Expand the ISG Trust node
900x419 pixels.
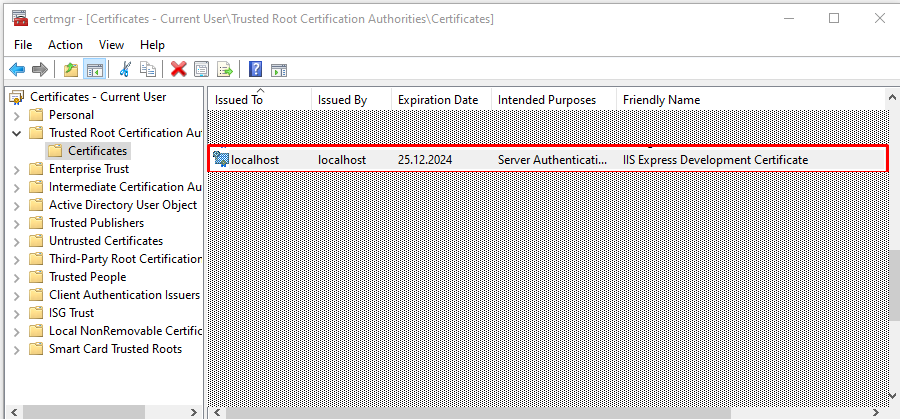(x=17, y=313)
